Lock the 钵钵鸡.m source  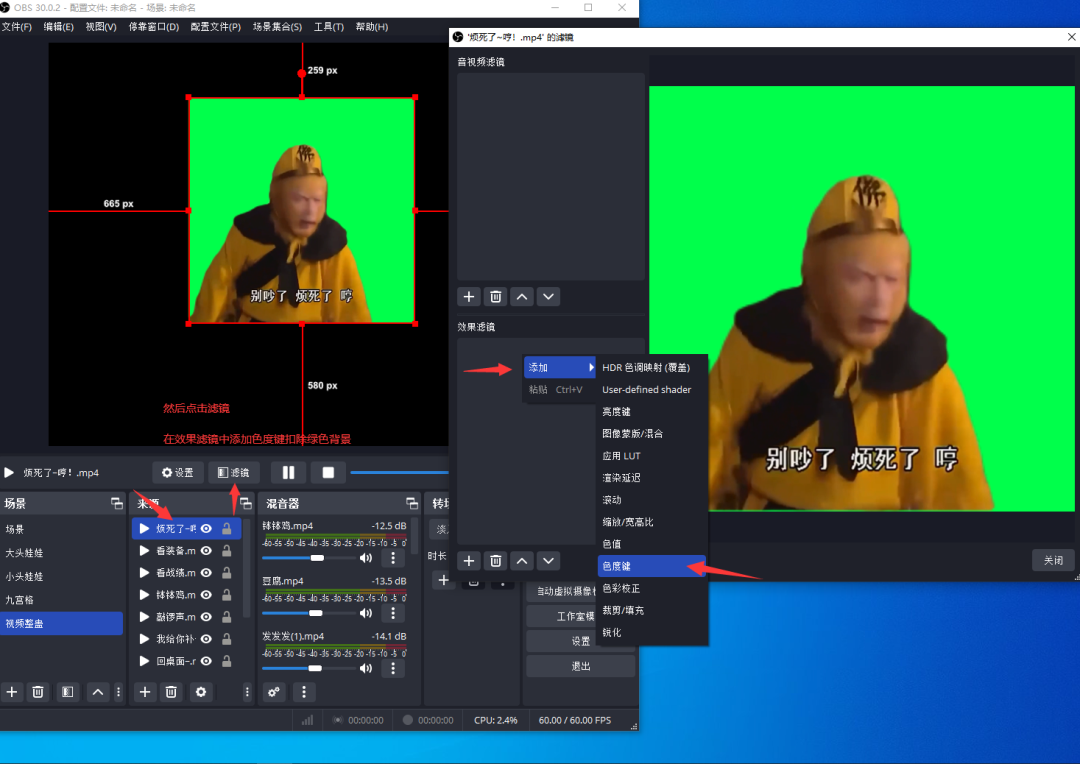tap(226, 595)
